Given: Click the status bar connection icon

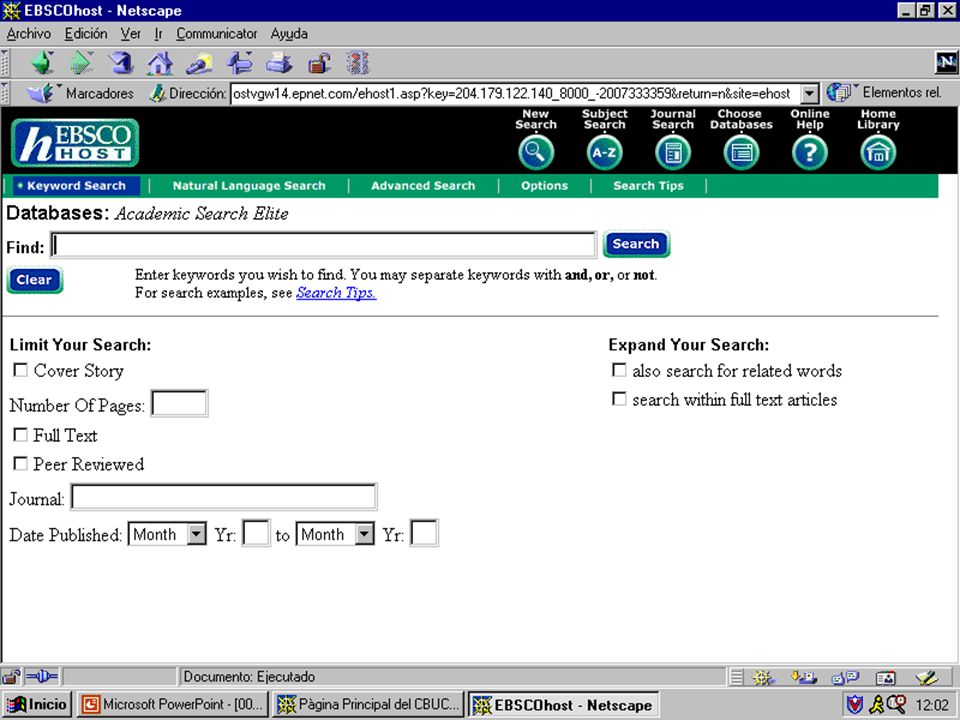Looking at the screenshot, I should point(42,677).
